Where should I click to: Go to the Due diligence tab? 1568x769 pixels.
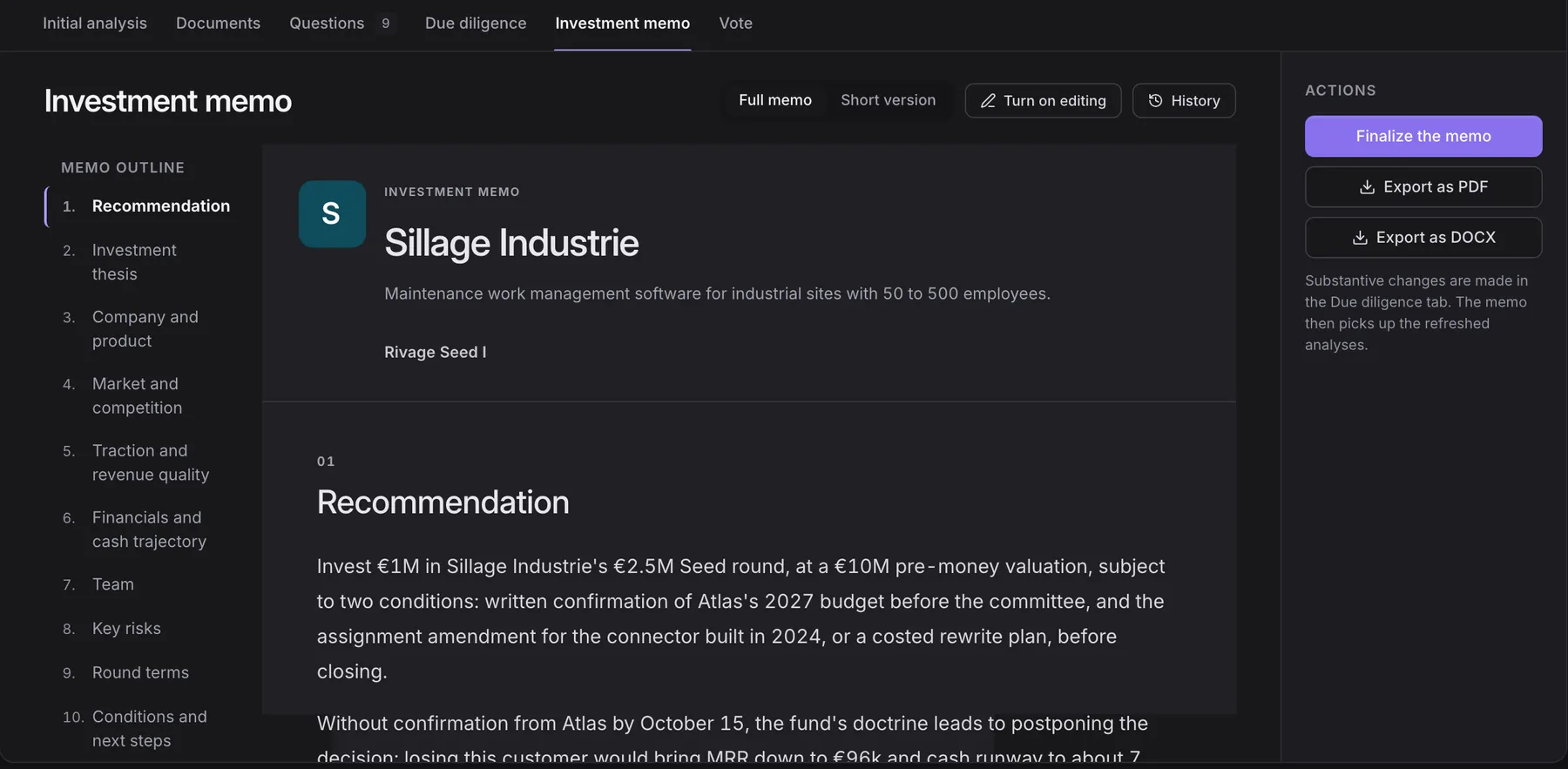click(x=476, y=24)
